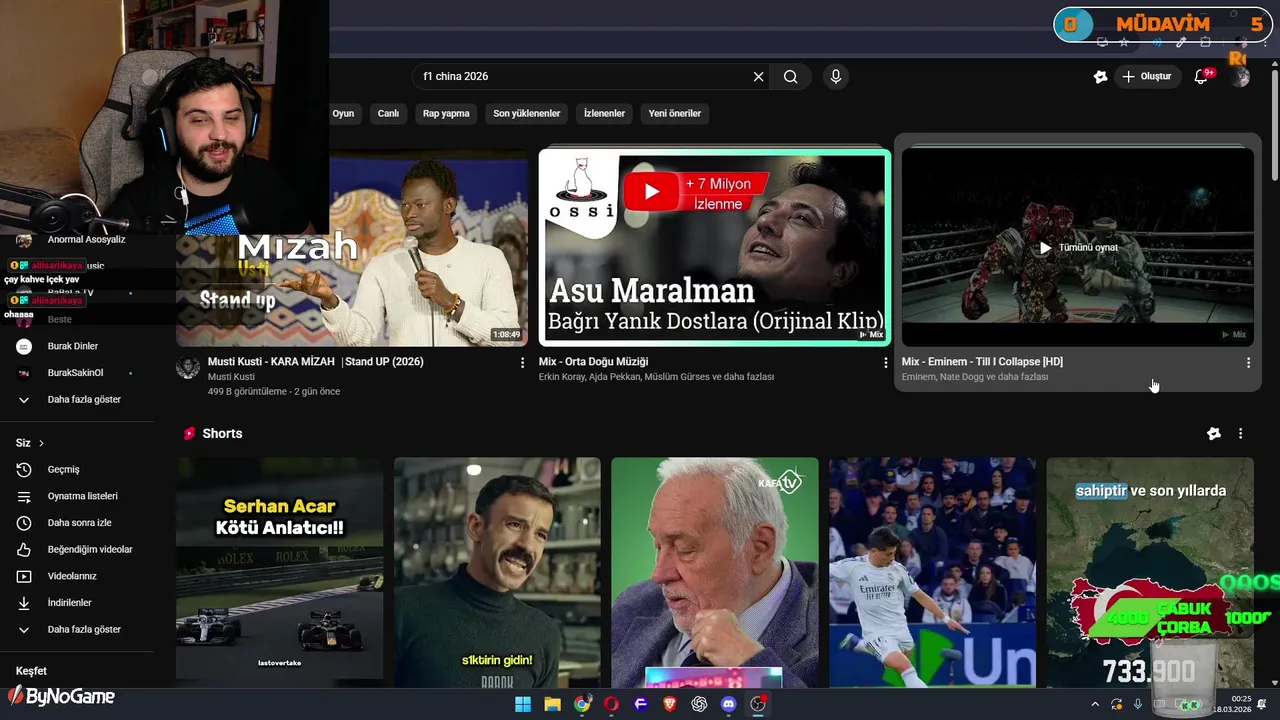
Task: Click Tümünü oynat on the Eminem mix
Action: click(x=1078, y=248)
